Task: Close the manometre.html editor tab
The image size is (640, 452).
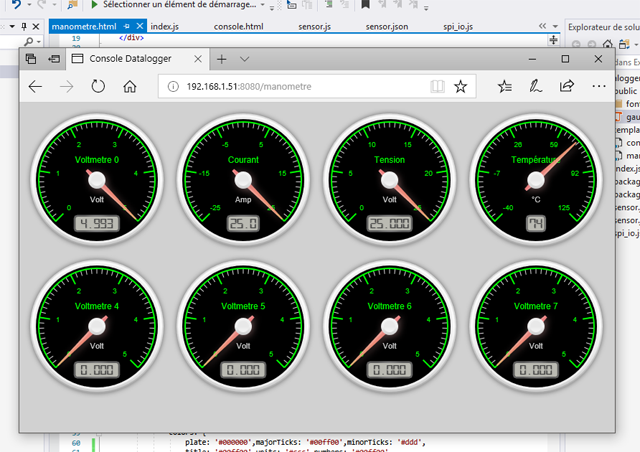Action: [x=140, y=26]
